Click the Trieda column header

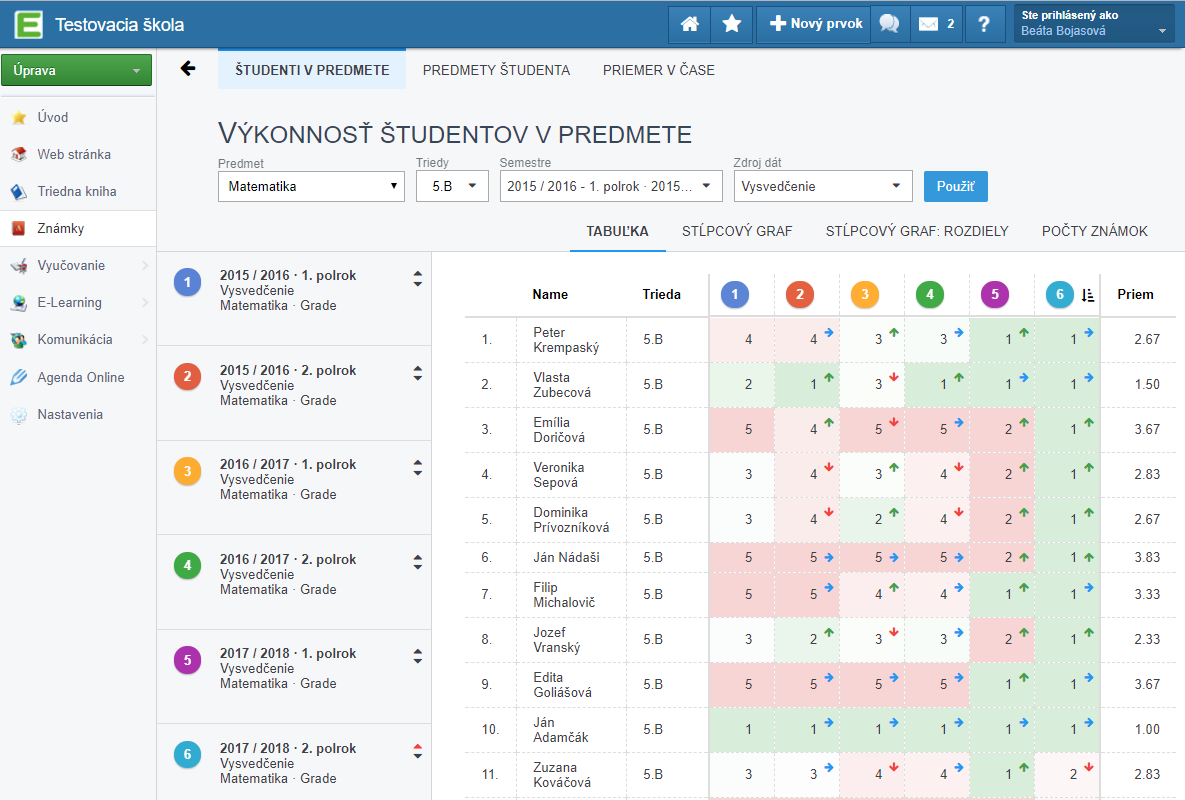(661, 295)
